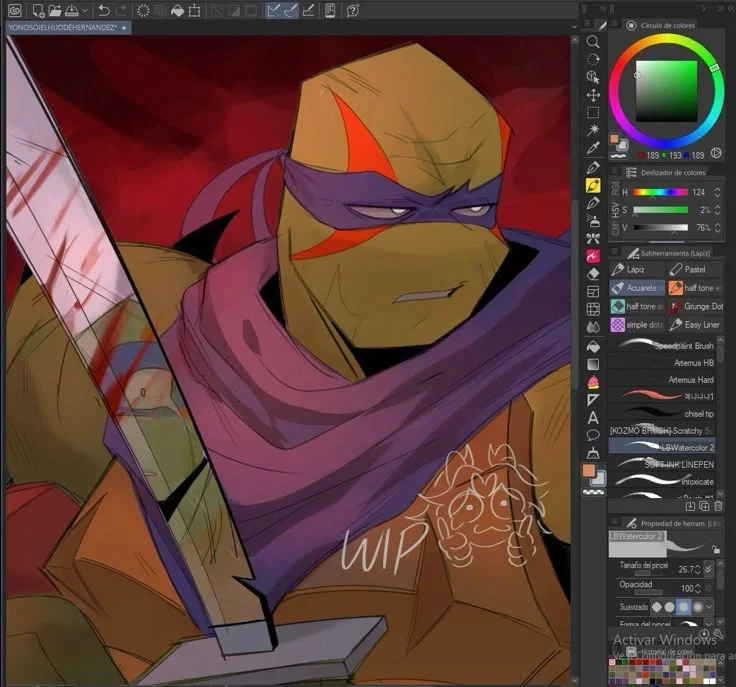Choose the chisel tip brush
Screen dimensions: 736x687
[662, 413]
